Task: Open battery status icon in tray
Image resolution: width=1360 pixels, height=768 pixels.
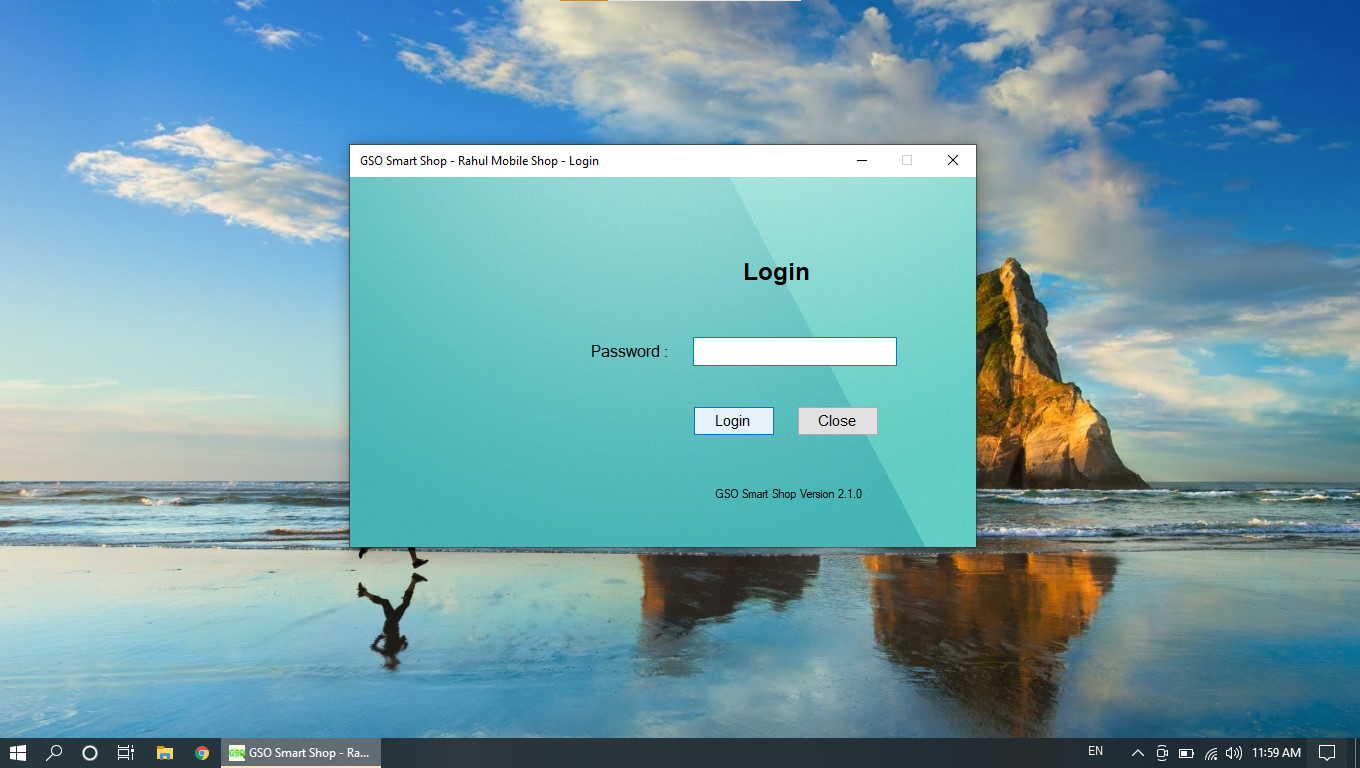Action: [1186, 753]
